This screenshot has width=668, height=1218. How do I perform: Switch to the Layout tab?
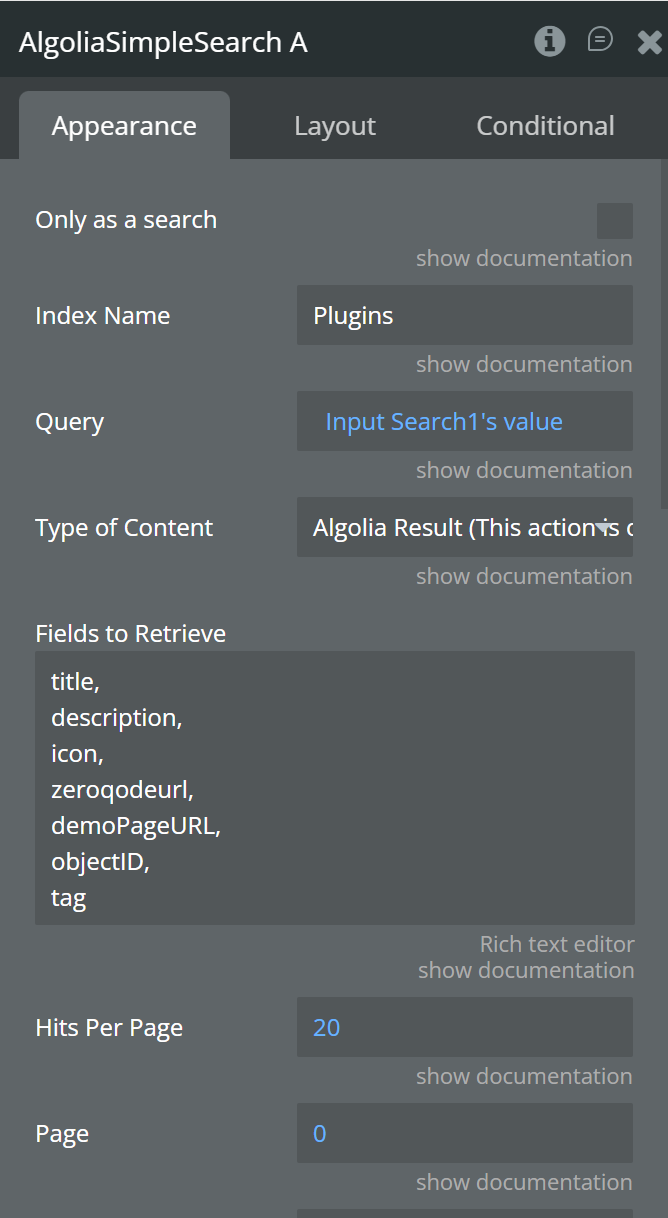tap(335, 126)
